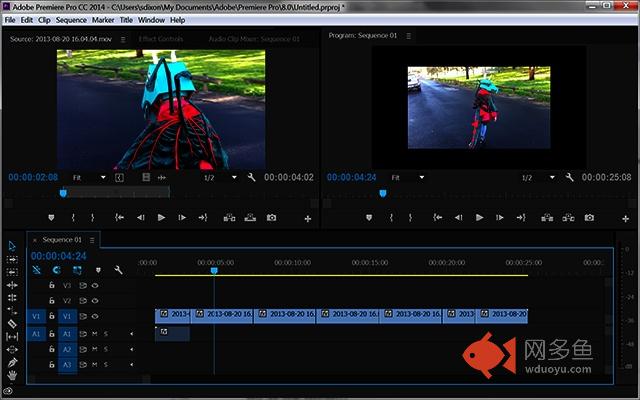Toggle linked selection in timeline

[x=77, y=270]
